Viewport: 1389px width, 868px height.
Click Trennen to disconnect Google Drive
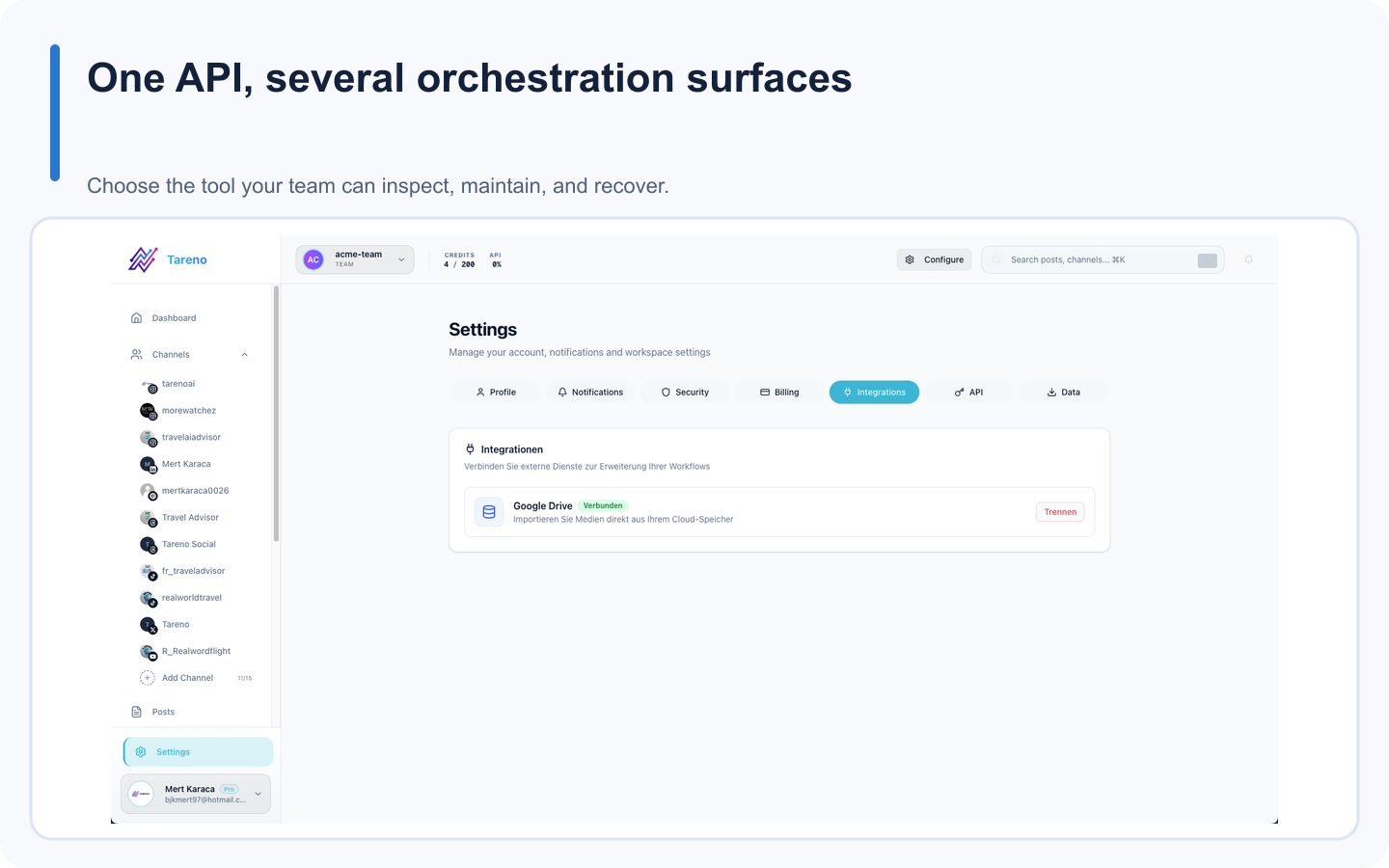click(1060, 512)
